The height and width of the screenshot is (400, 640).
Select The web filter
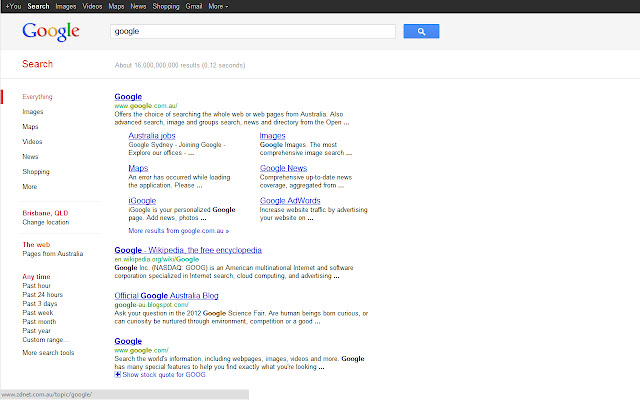[x=36, y=244]
